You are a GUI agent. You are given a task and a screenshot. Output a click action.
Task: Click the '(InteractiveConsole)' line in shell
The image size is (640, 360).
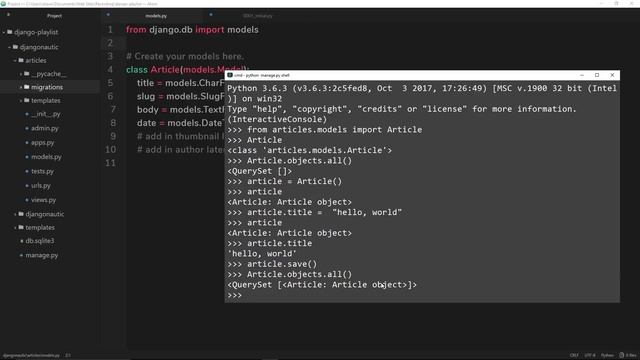277,119
